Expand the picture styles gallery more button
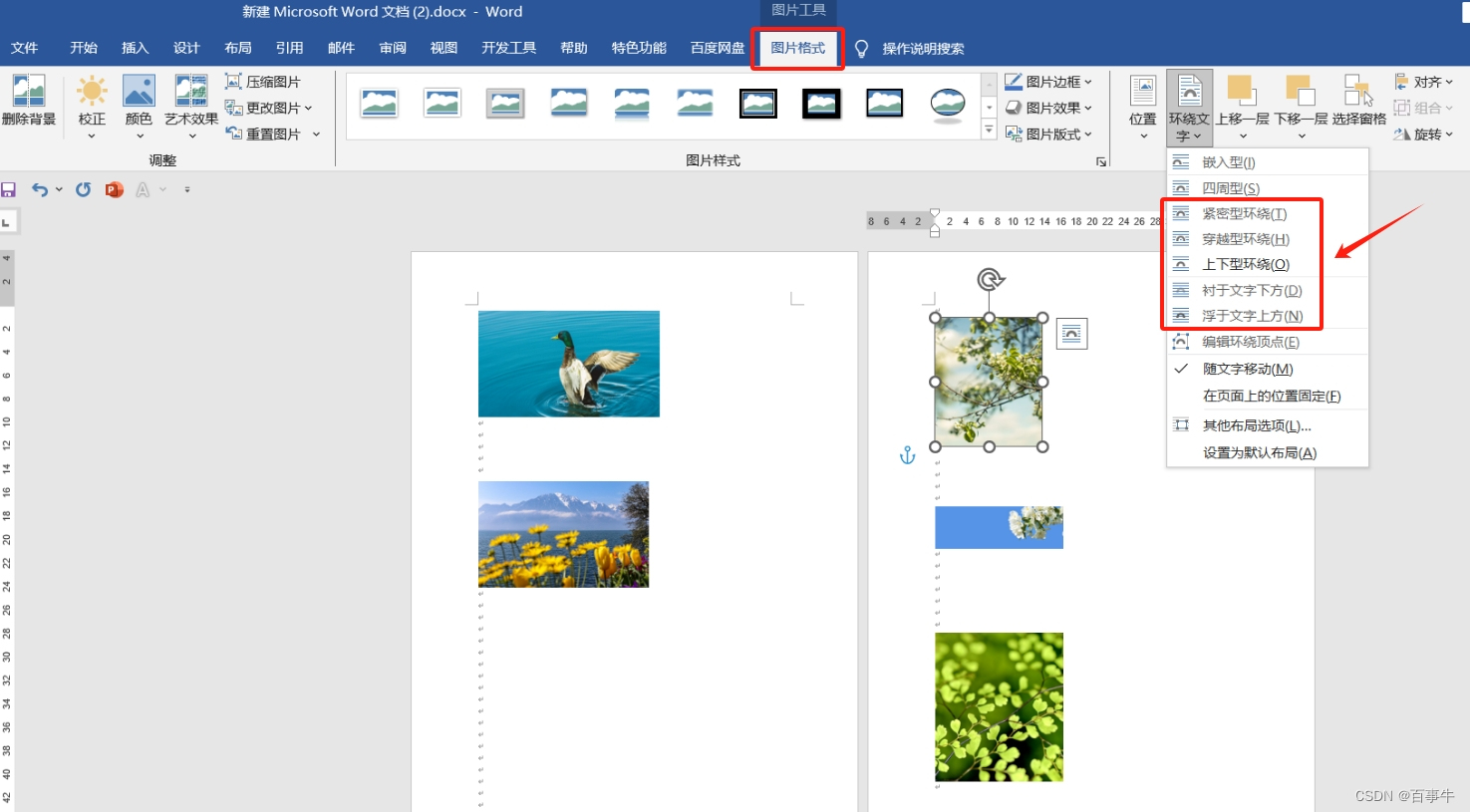This screenshot has width=1470, height=812. (989, 130)
